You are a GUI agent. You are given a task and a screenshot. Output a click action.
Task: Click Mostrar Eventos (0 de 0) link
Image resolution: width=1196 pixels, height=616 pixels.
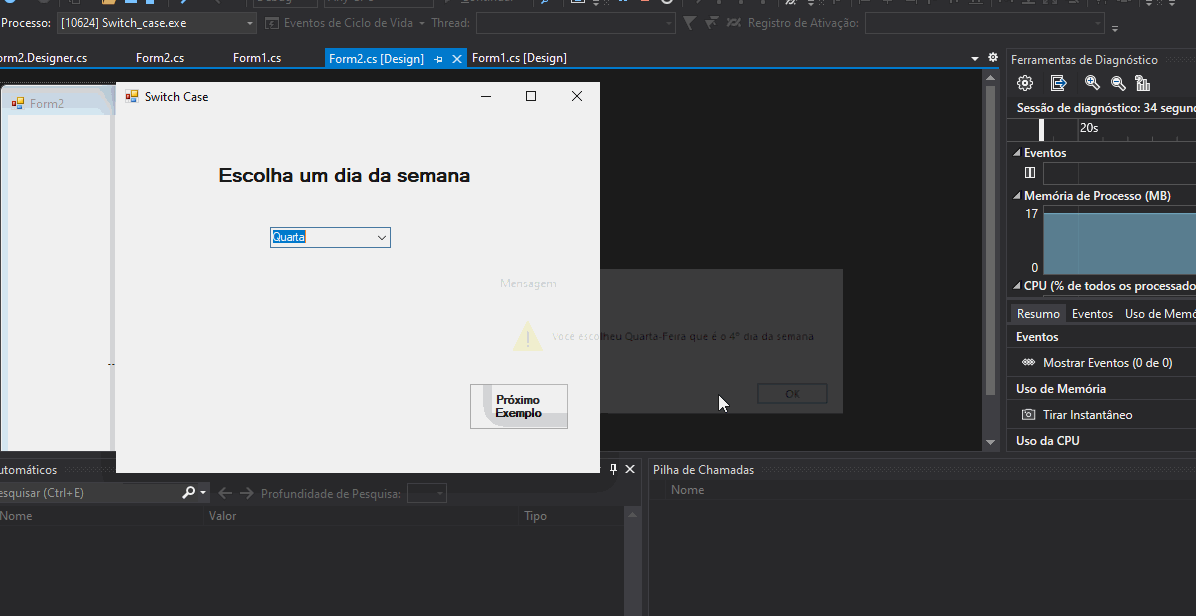tap(1108, 363)
